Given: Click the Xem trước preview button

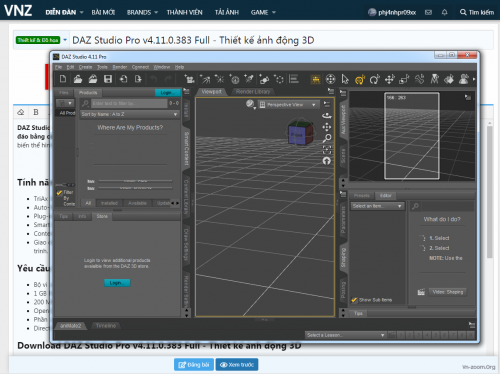Looking at the screenshot, I should click(x=237, y=365).
